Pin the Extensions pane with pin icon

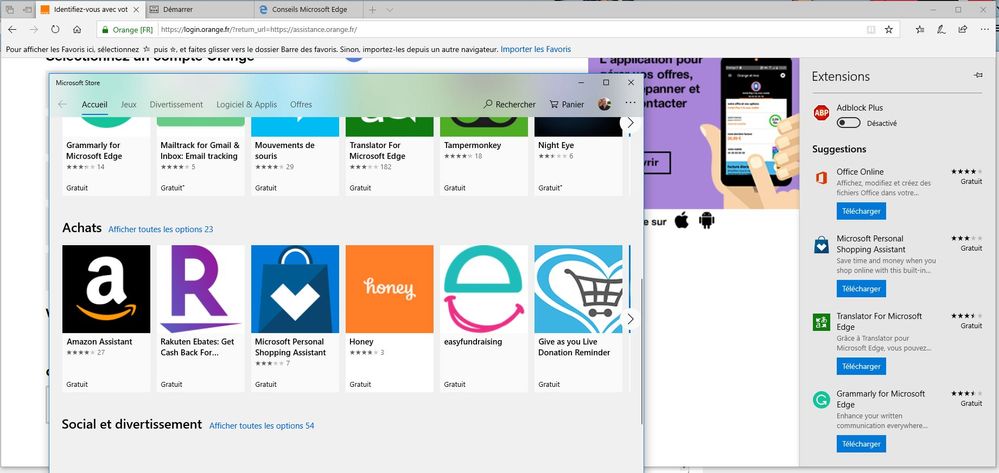click(x=977, y=76)
